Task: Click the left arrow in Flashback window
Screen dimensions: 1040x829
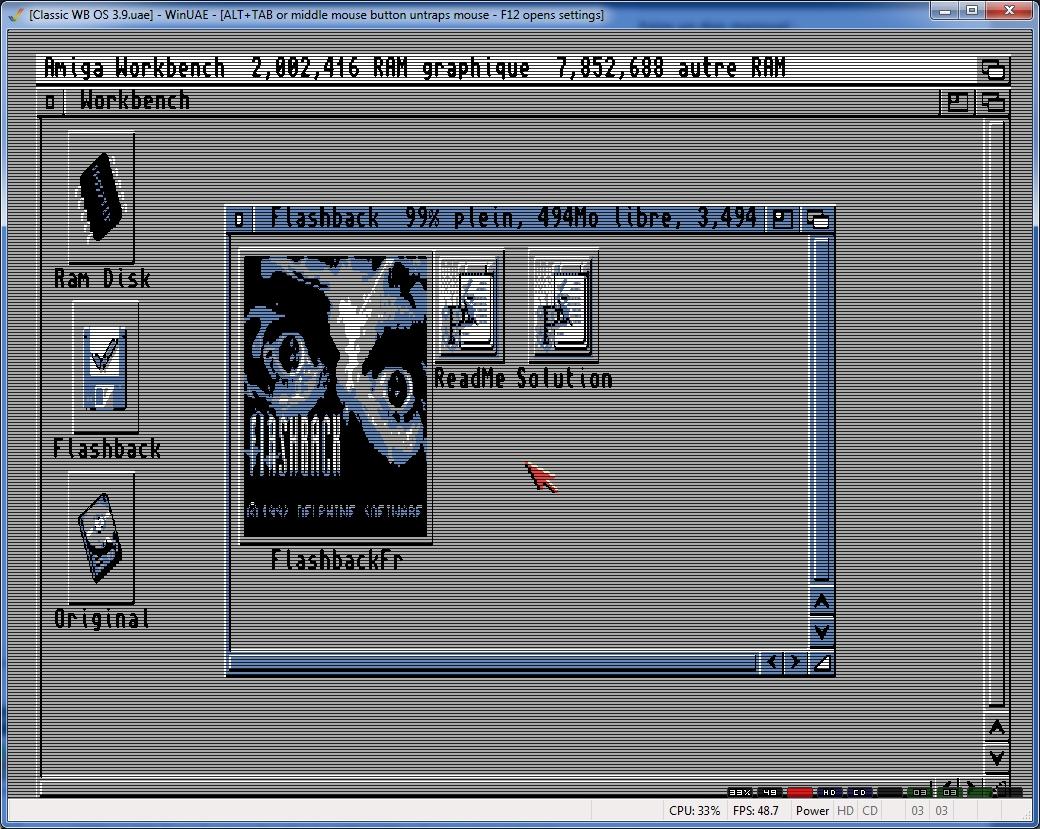Action: pyautogui.click(x=771, y=662)
